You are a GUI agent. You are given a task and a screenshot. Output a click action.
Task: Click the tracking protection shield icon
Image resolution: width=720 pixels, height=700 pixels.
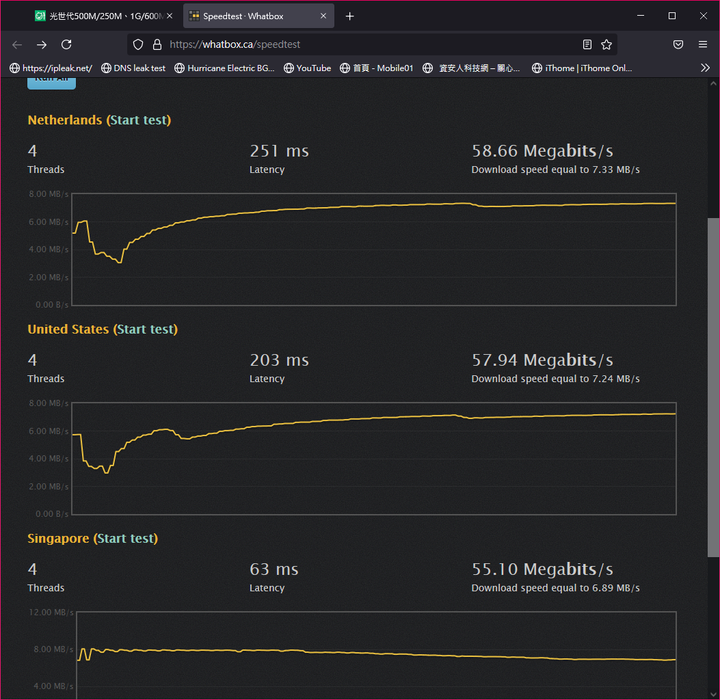[138, 45]
